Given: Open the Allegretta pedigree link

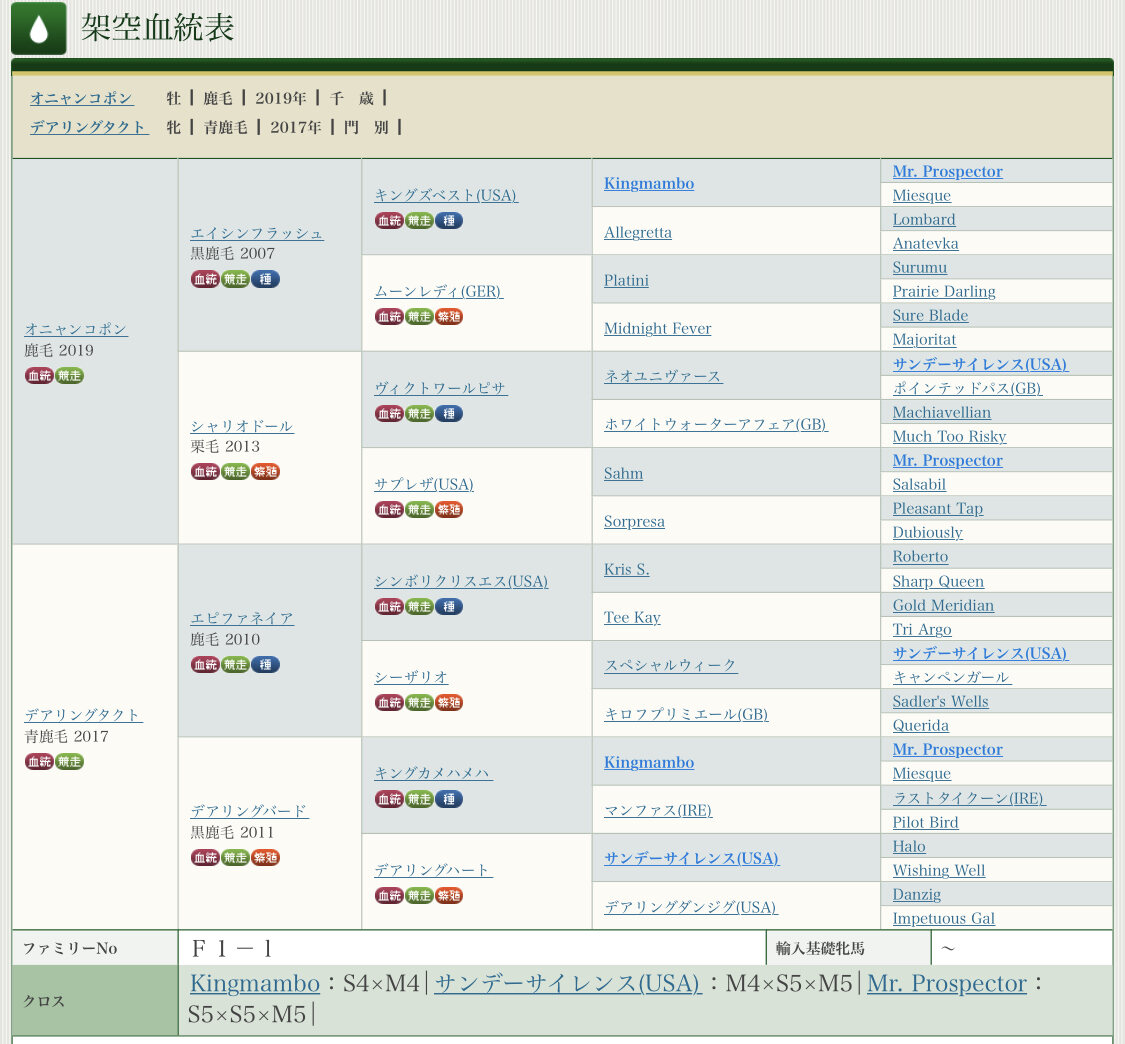Looking at the screenshot, I should tap(637, 232).
